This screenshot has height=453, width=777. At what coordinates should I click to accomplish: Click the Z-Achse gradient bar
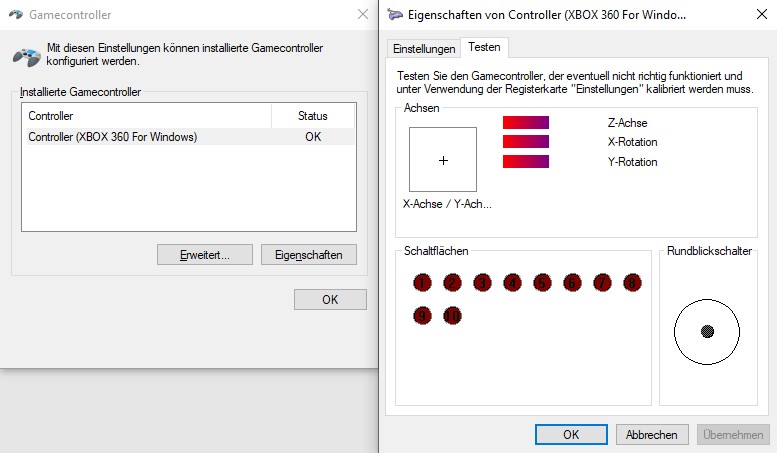click(x=526, y=122)
